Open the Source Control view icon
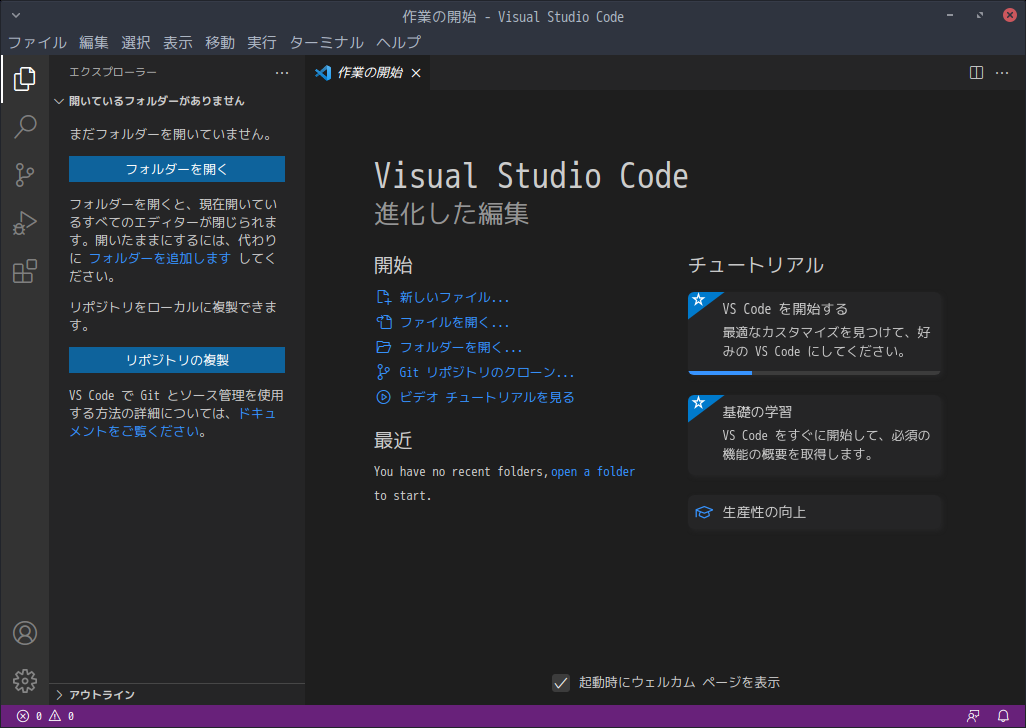The height and width of the screenshot is (728, 1026). 24,175
